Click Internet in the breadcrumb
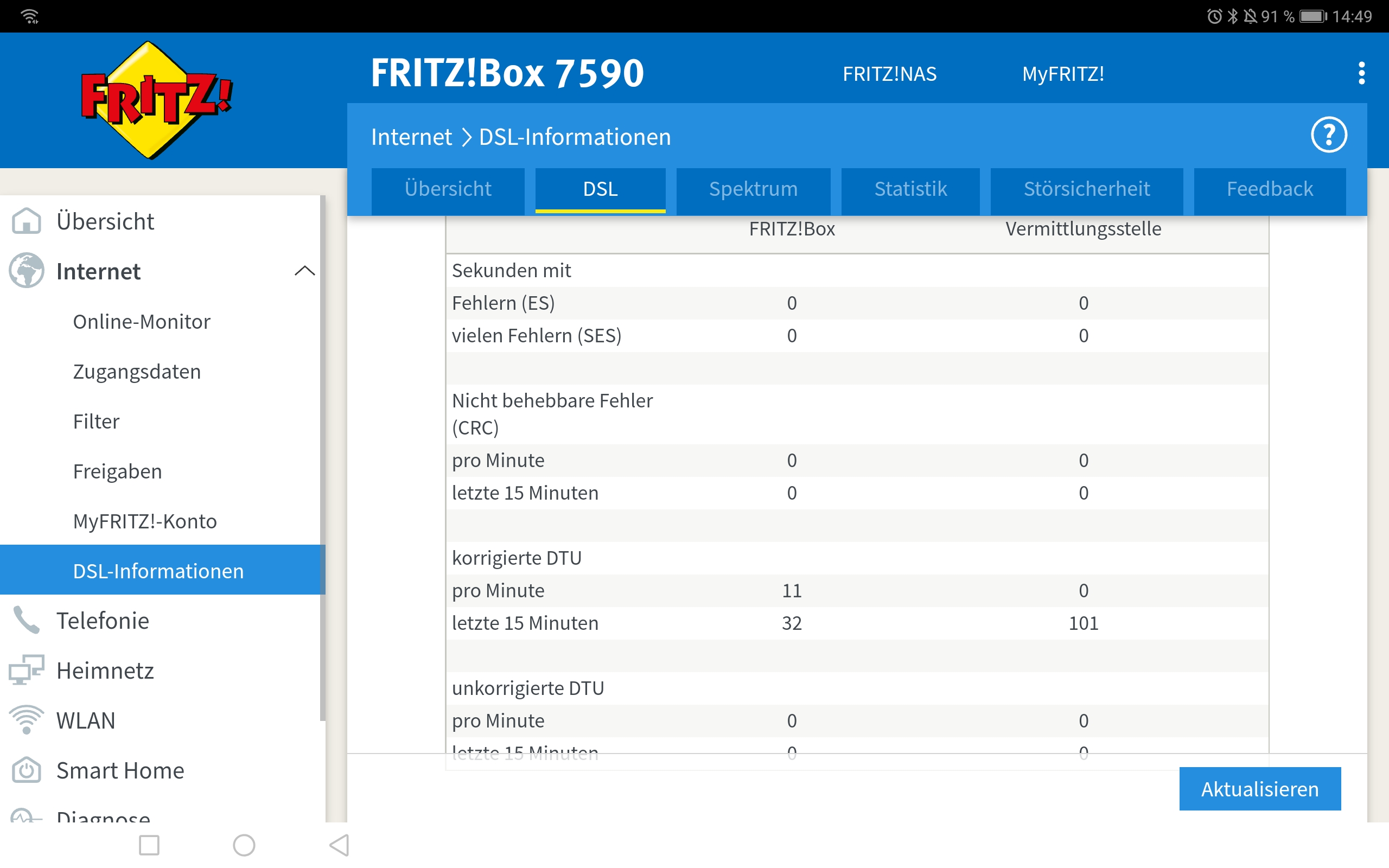Viewport: 1389px width, 868px height. (x=411, y=137)
